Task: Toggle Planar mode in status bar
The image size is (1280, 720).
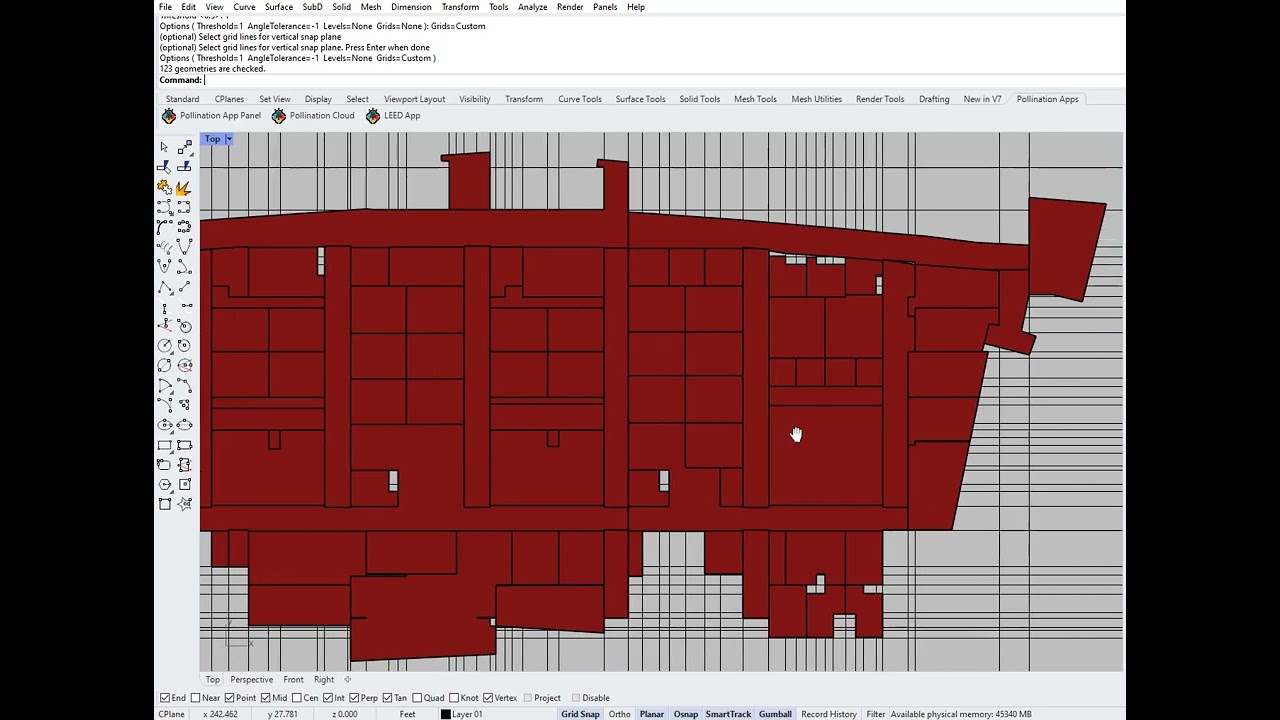Action: tap(652, 714)
